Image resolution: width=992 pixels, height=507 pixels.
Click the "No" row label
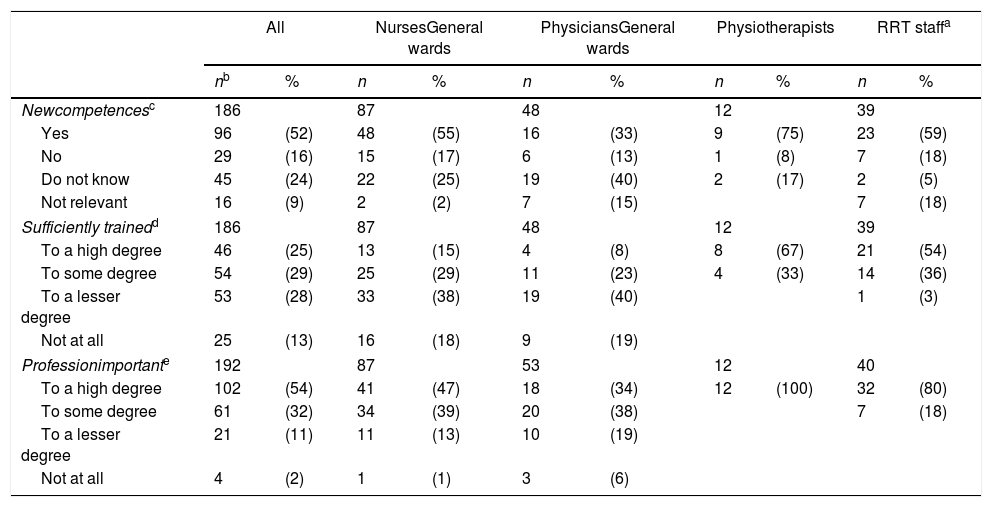click(51, 156)
